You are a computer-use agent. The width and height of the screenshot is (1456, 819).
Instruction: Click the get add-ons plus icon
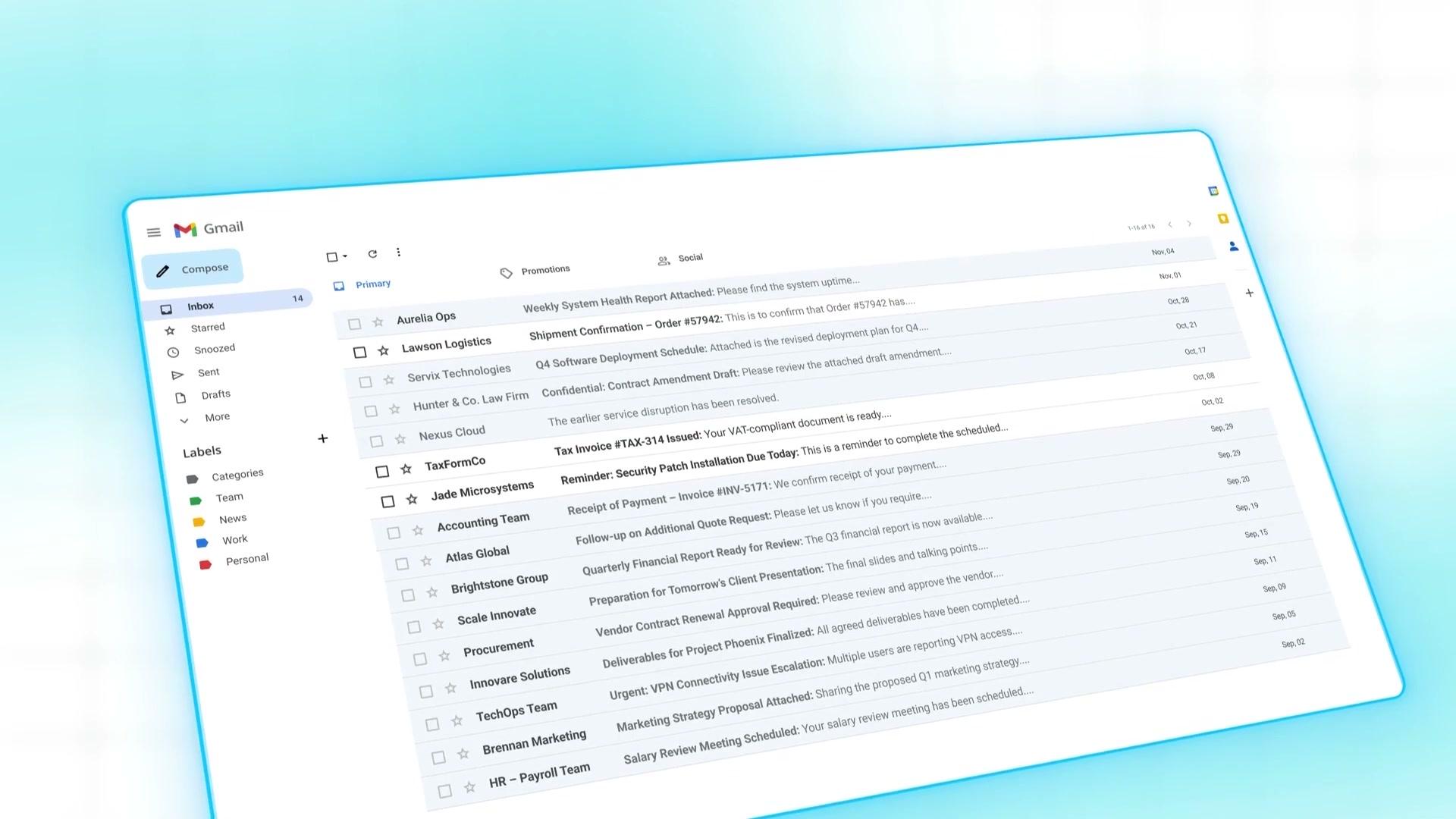[x=1249, y=293]
